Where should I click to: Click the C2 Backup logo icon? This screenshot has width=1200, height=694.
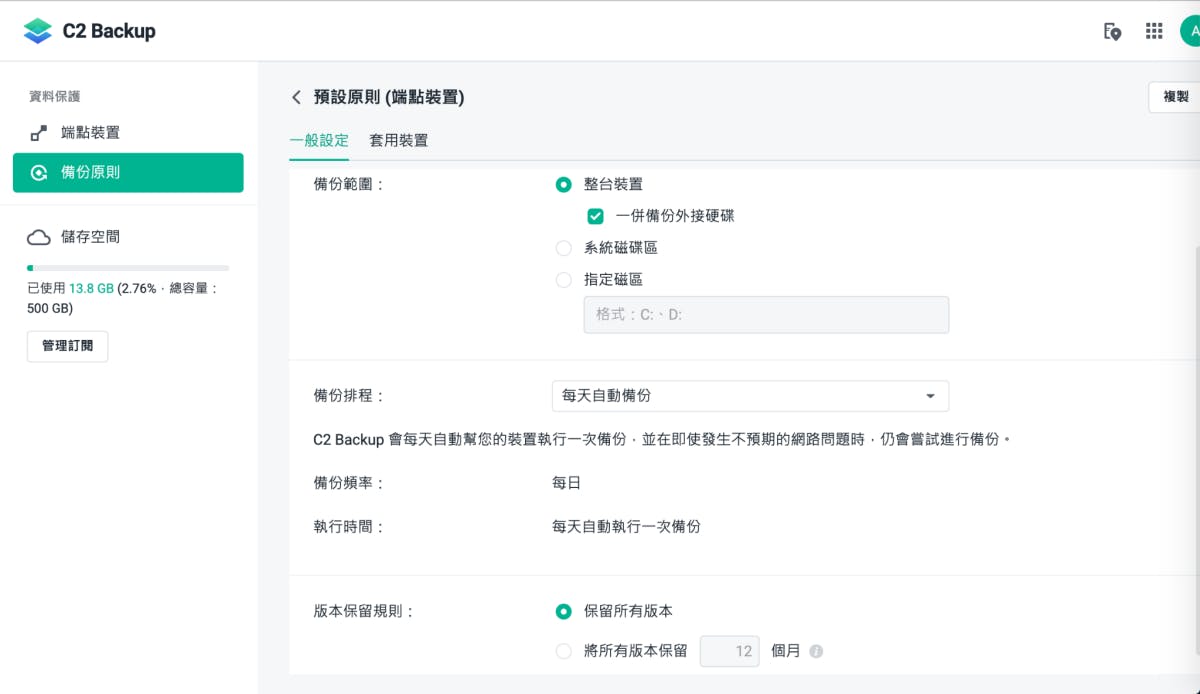pyautogui.click(x=37, y=31)
